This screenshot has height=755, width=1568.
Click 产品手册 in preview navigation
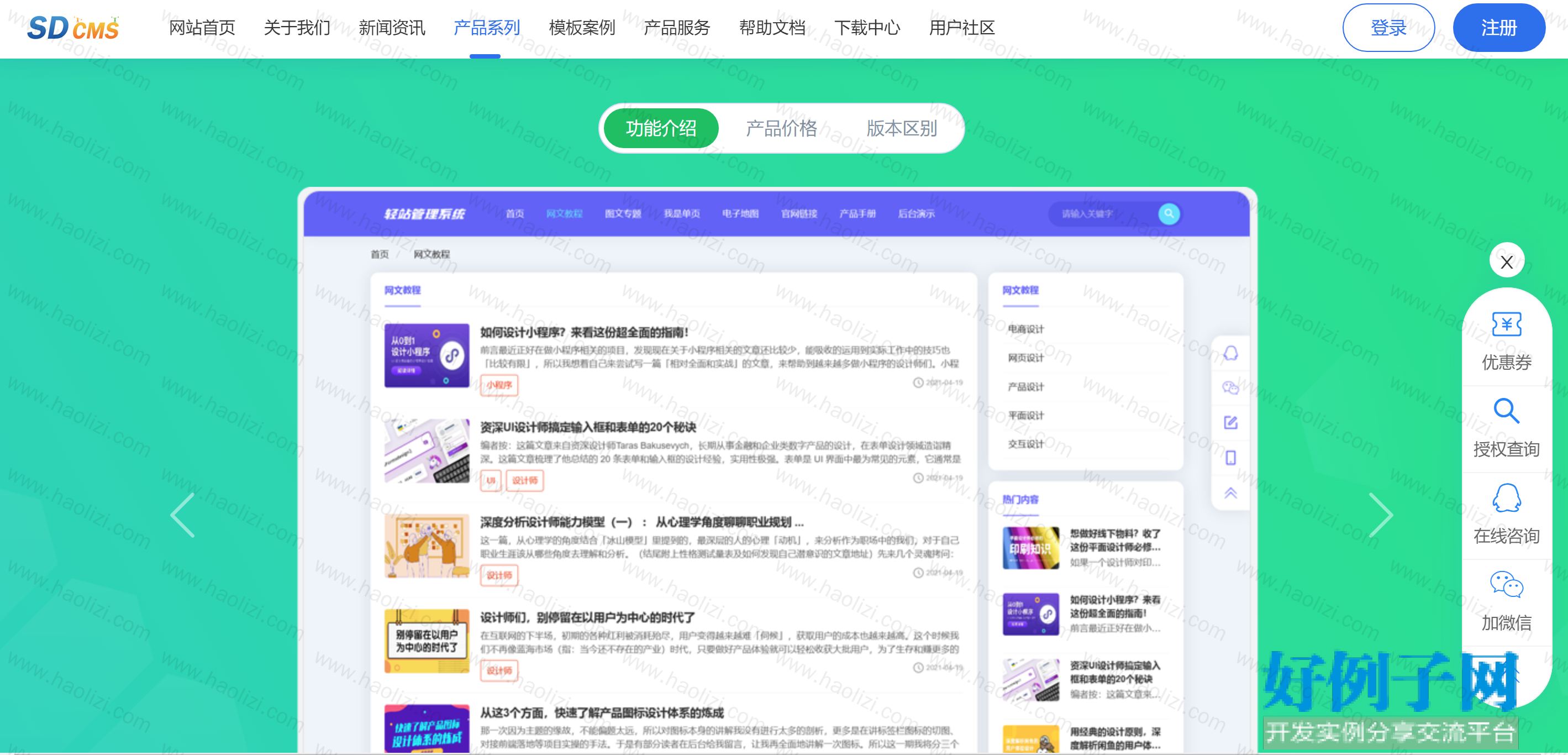coord(857,214)
